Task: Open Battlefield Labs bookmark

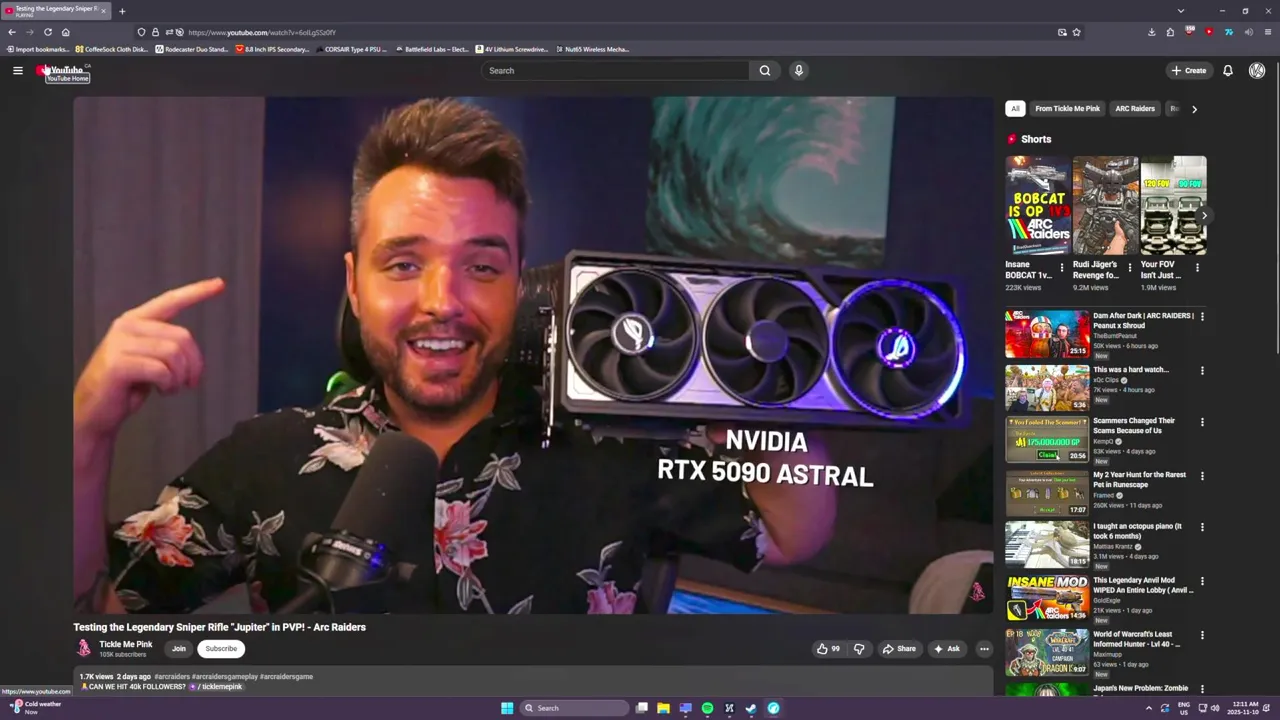Action: (432, 49)
